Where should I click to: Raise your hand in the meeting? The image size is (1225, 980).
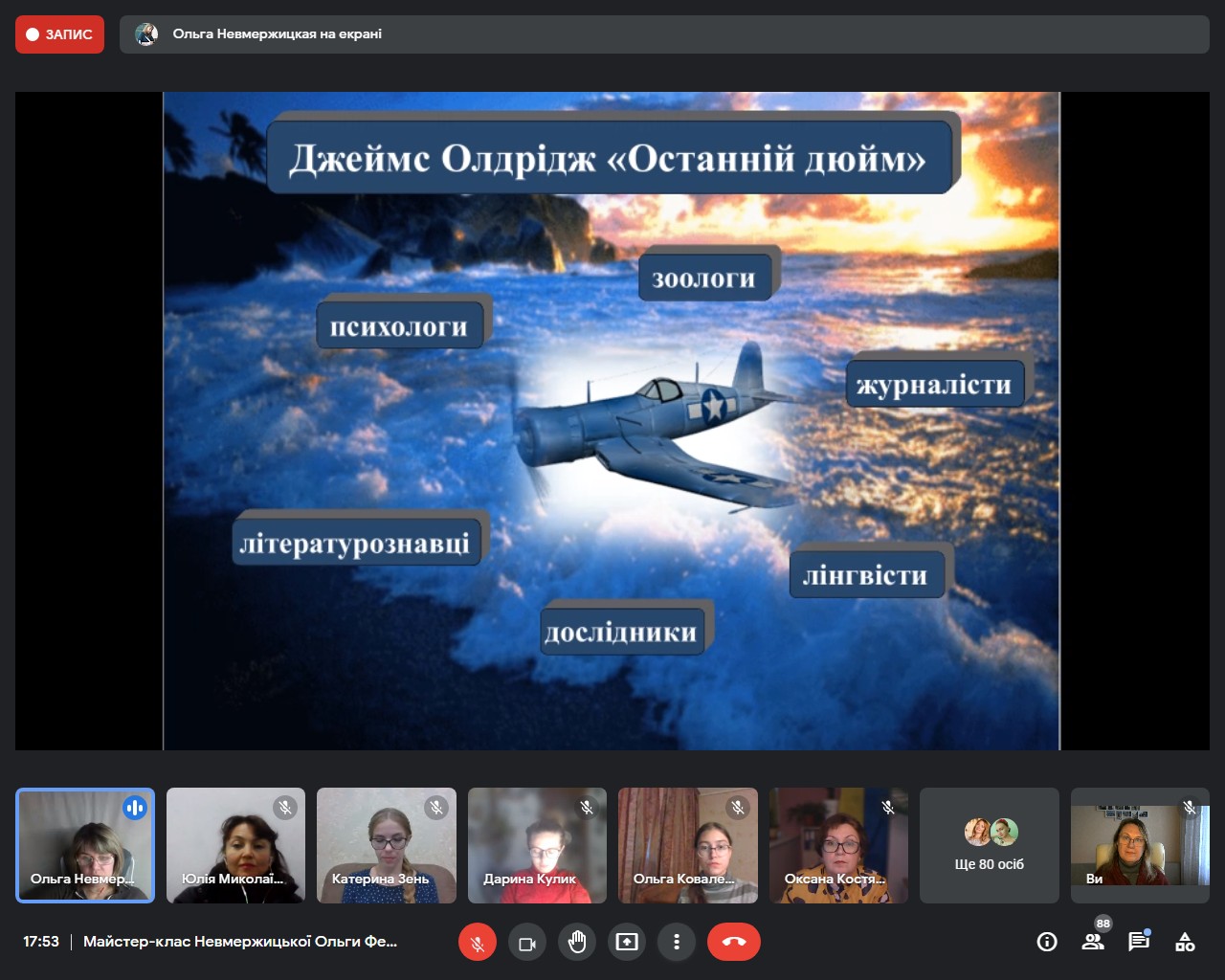tap(577, 943)
